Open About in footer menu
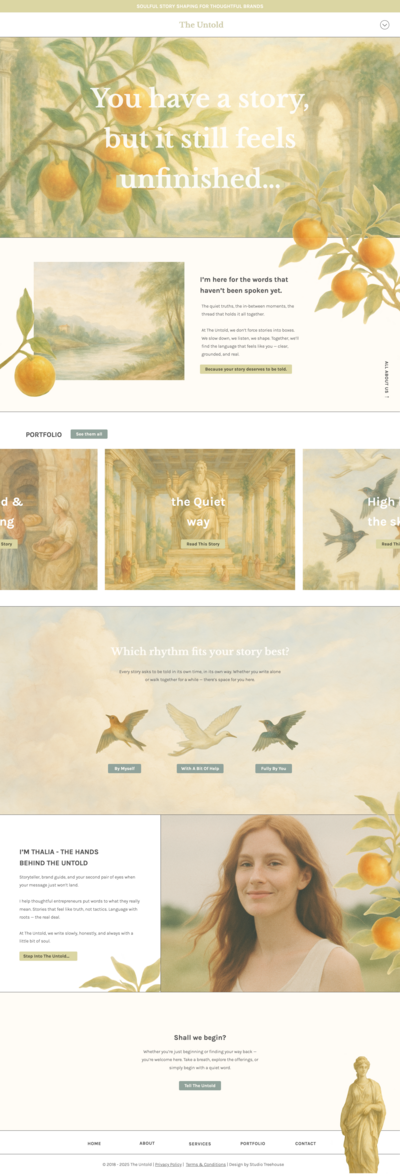This screenshot has width=400, height=1174. [x=147, y=1143]
